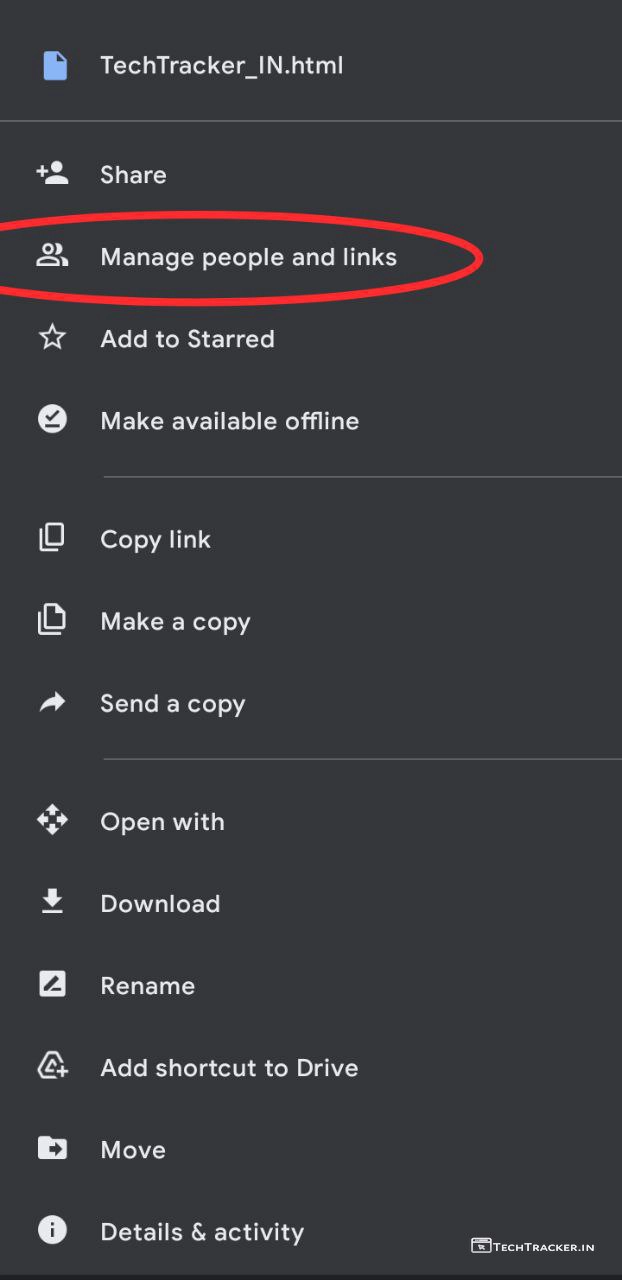Choose Add shortcut to Drive
Image resolution: width=622 pixels, height=1280 pixels.
[229, 1068]
